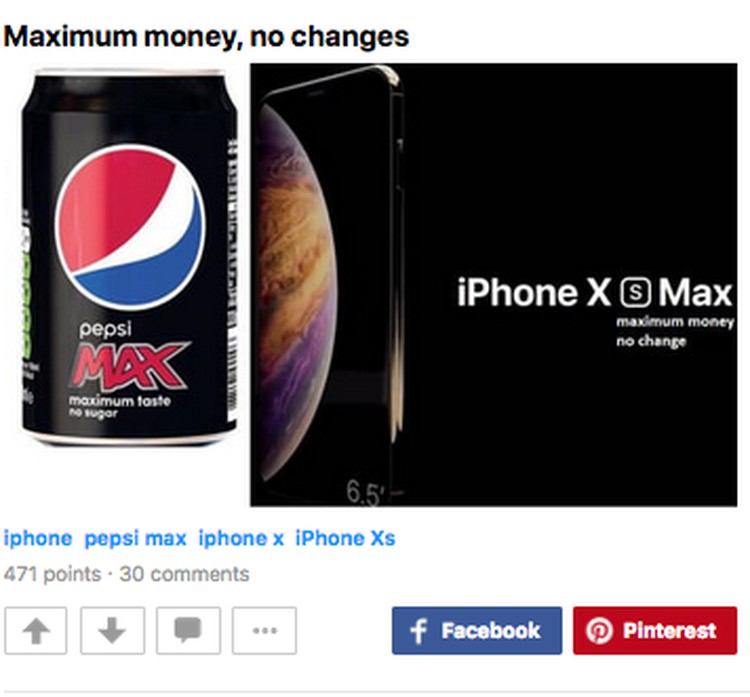
Task: Click the Facebook 'f' logo icon
Action: point(419,631)
